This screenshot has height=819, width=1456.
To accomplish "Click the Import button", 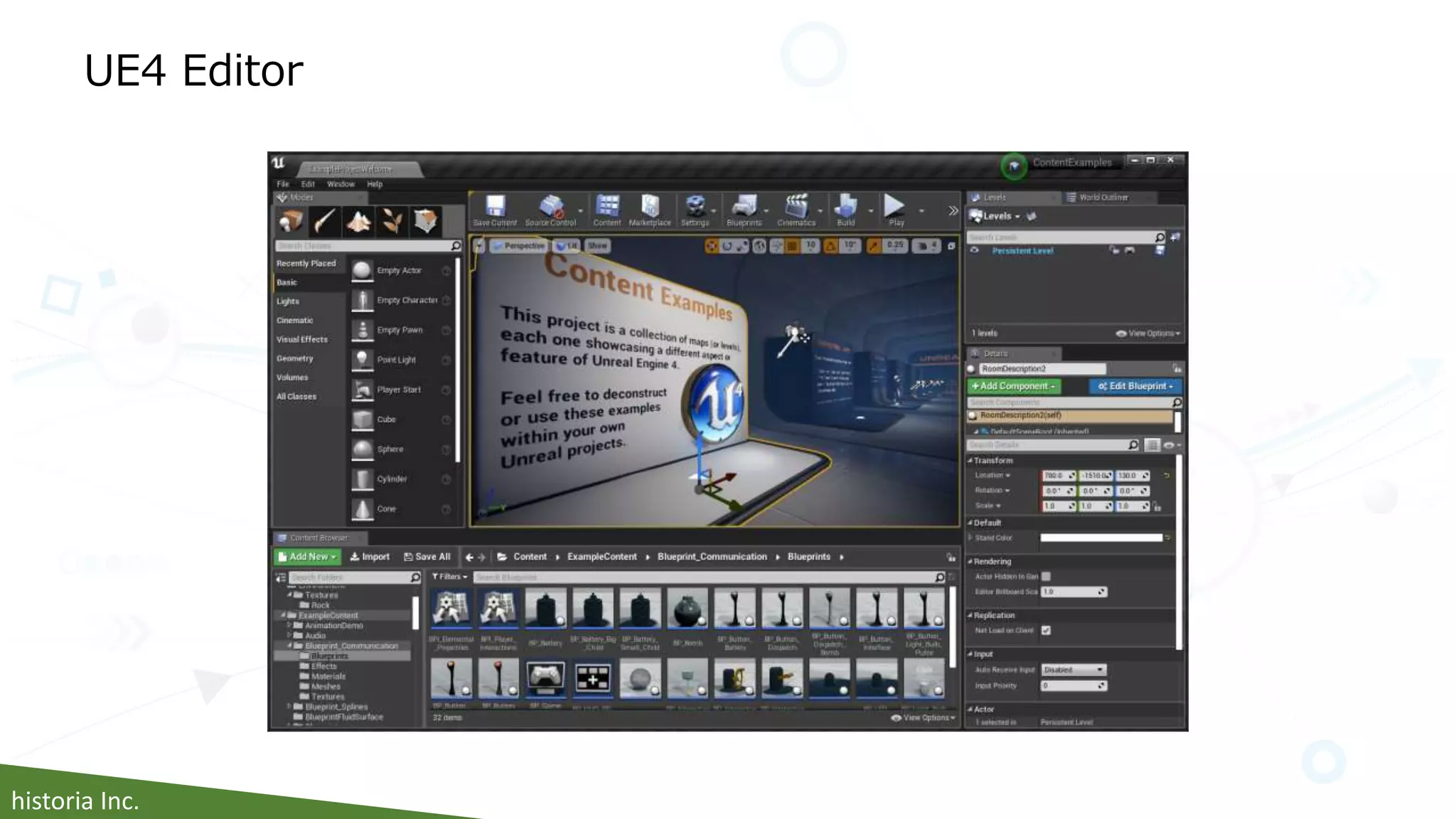I will pyautogui.click(x=370, y=557).
